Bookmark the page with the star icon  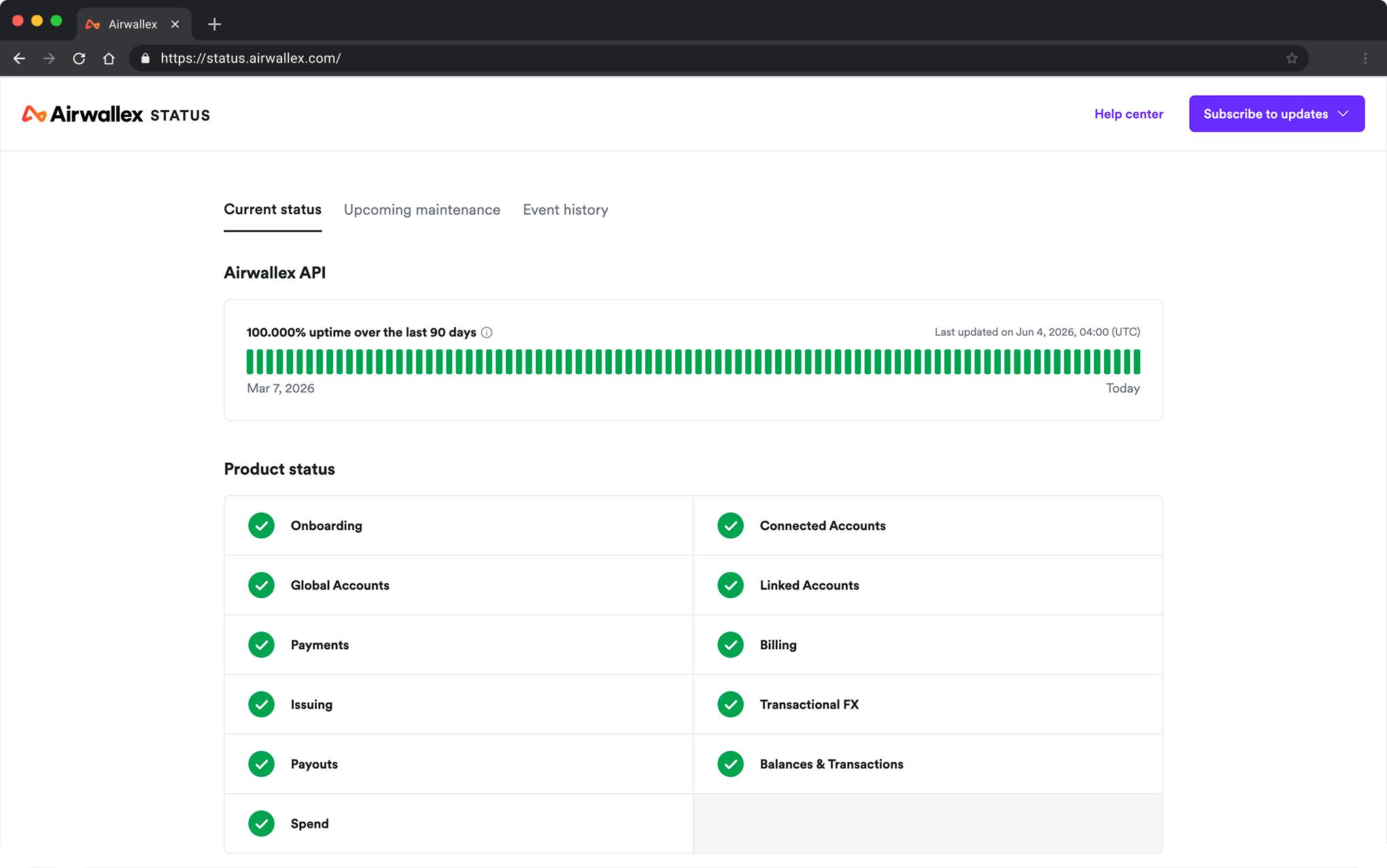1292,58
